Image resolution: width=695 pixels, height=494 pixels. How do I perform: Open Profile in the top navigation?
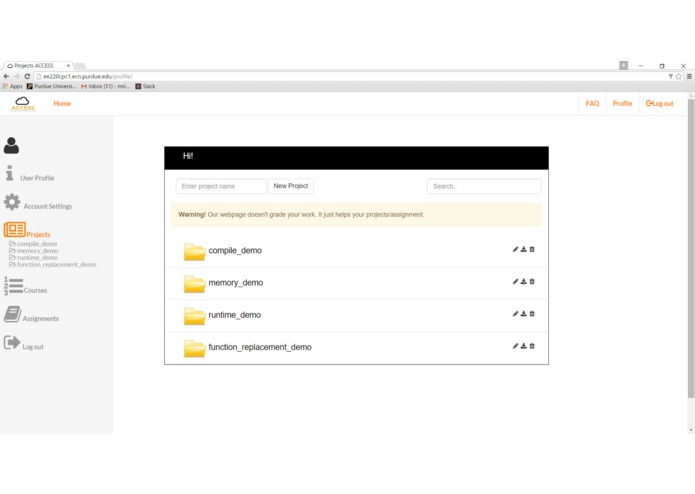[622, 103]
